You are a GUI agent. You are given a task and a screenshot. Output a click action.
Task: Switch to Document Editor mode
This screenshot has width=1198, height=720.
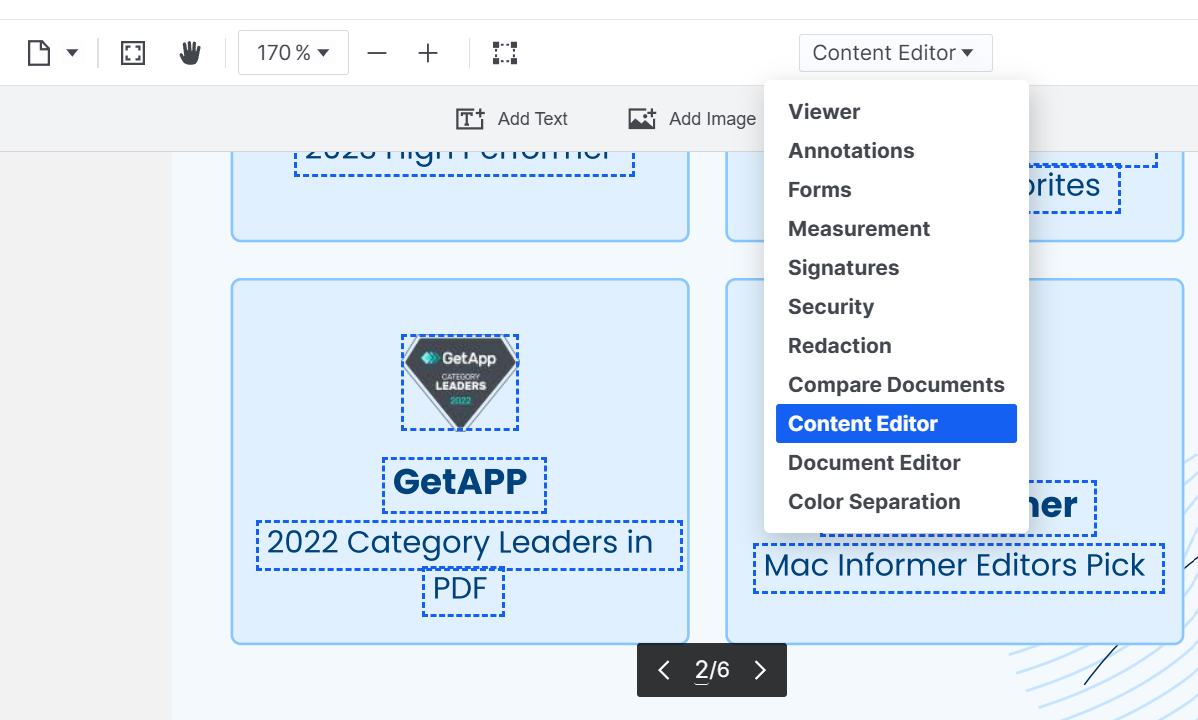896,462
